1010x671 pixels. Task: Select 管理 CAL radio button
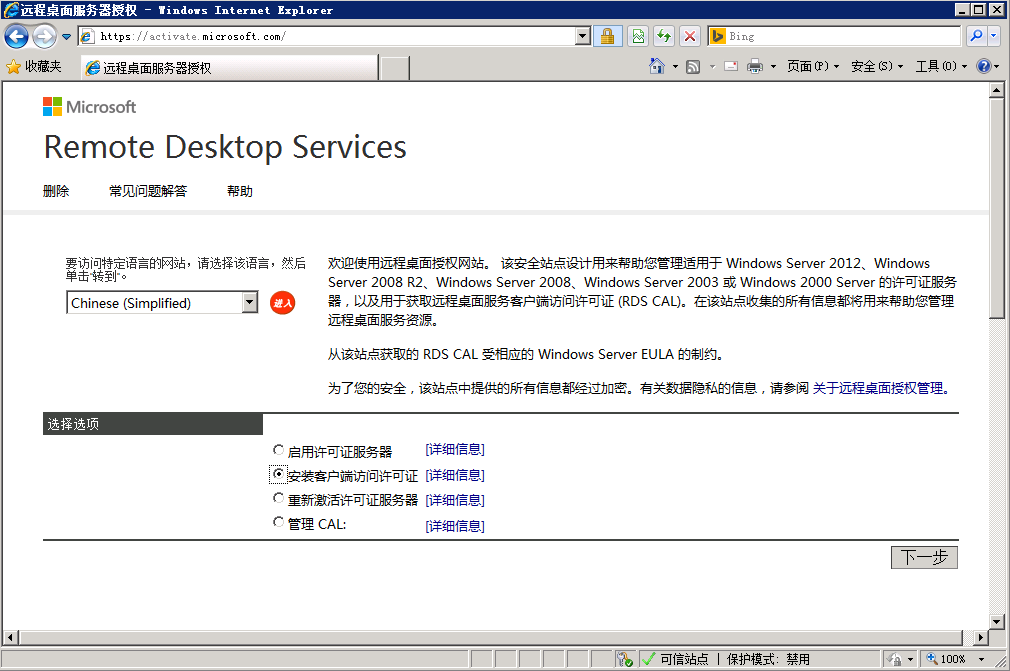click(x=278, y=522)
